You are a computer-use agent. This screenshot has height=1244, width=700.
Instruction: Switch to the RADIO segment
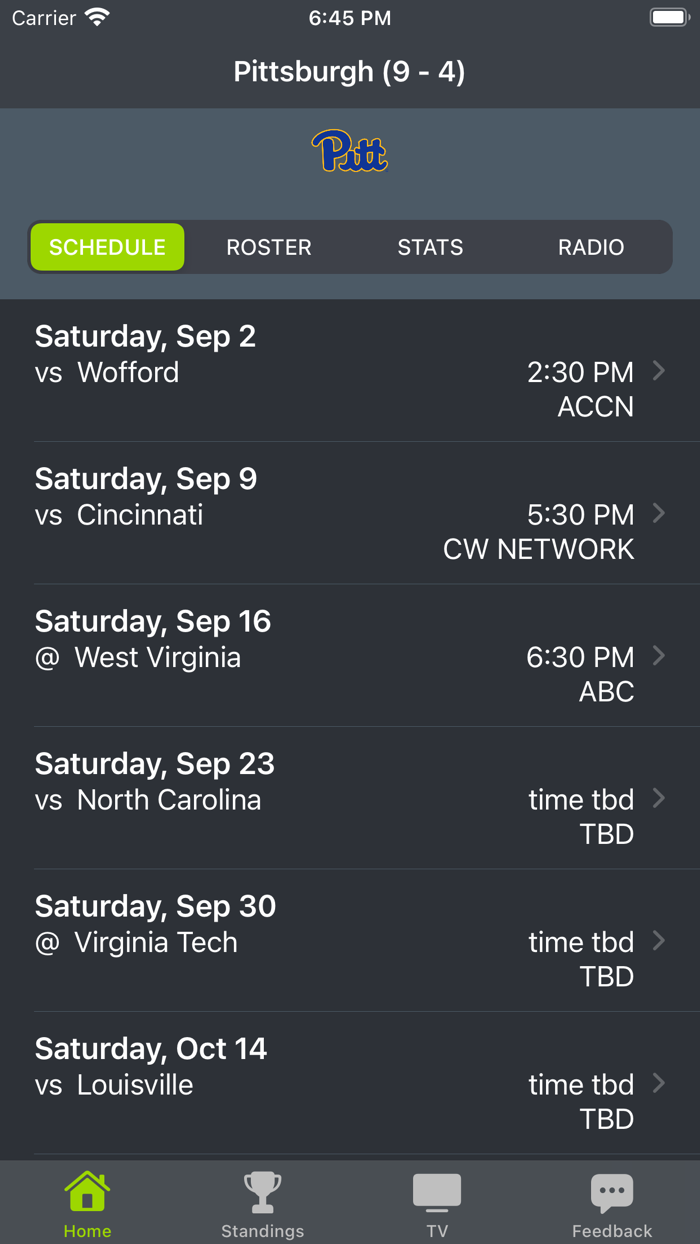point(591,247)
